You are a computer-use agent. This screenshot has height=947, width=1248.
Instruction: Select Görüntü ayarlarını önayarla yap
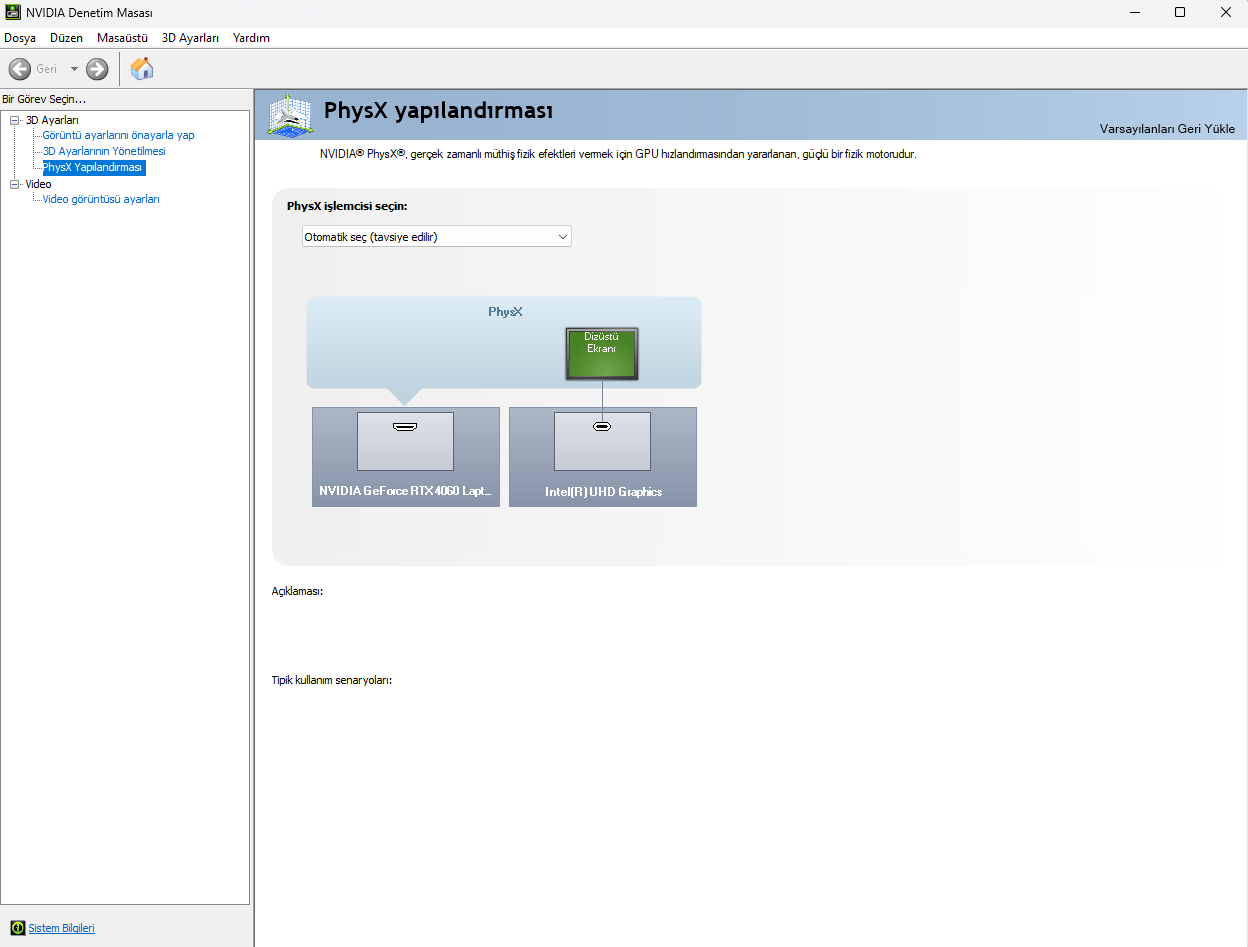[x=118, y=135]
